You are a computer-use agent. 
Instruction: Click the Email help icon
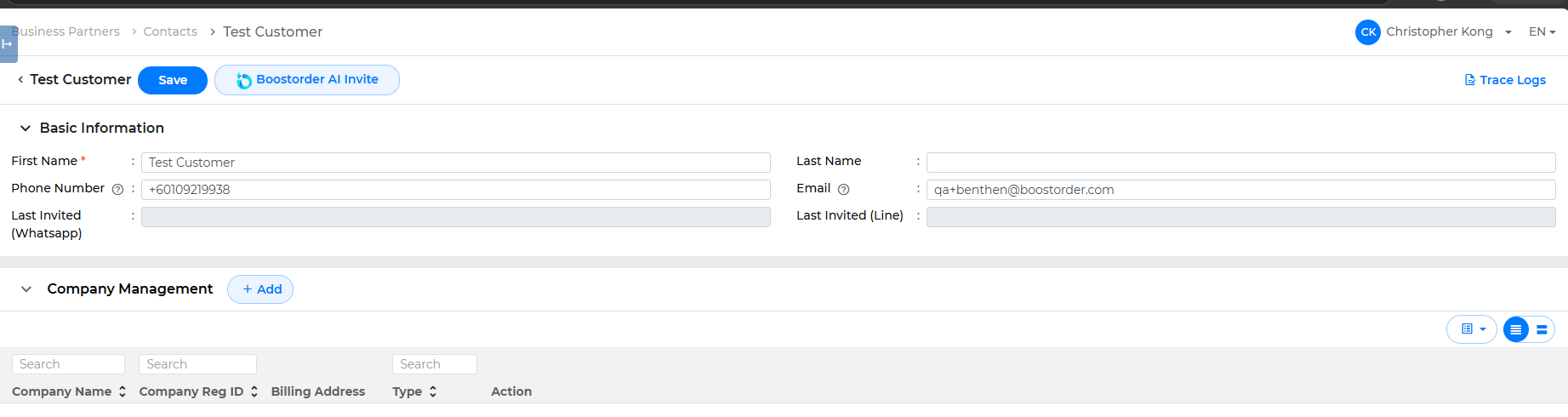pos(844,190)
